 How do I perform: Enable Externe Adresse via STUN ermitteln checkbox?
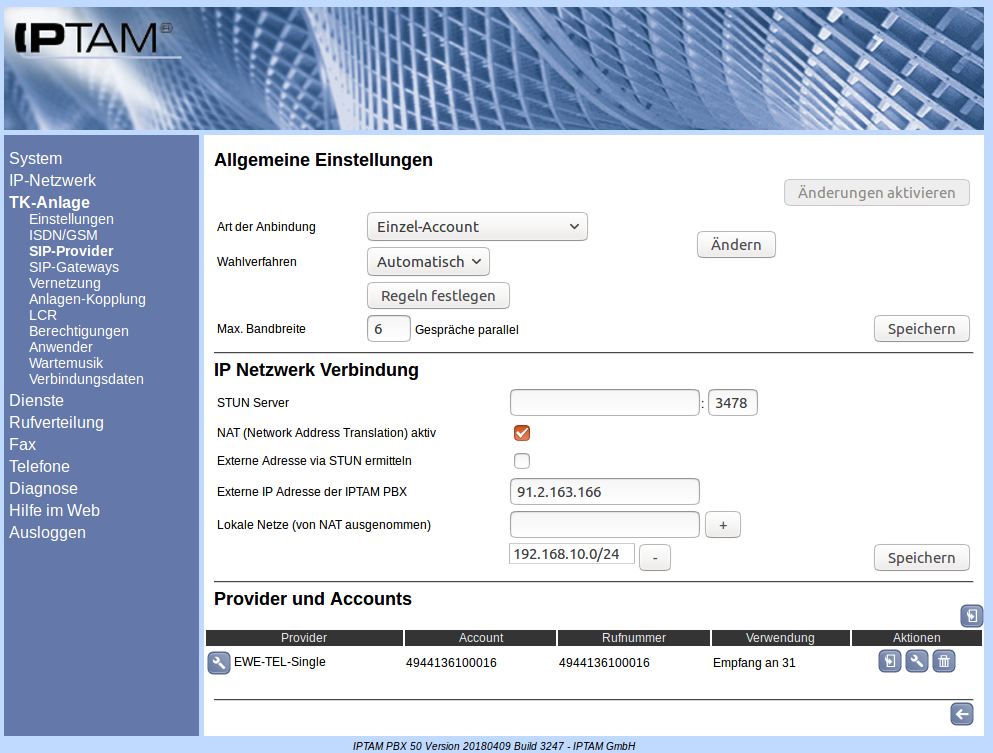click(x=521, y=461)
